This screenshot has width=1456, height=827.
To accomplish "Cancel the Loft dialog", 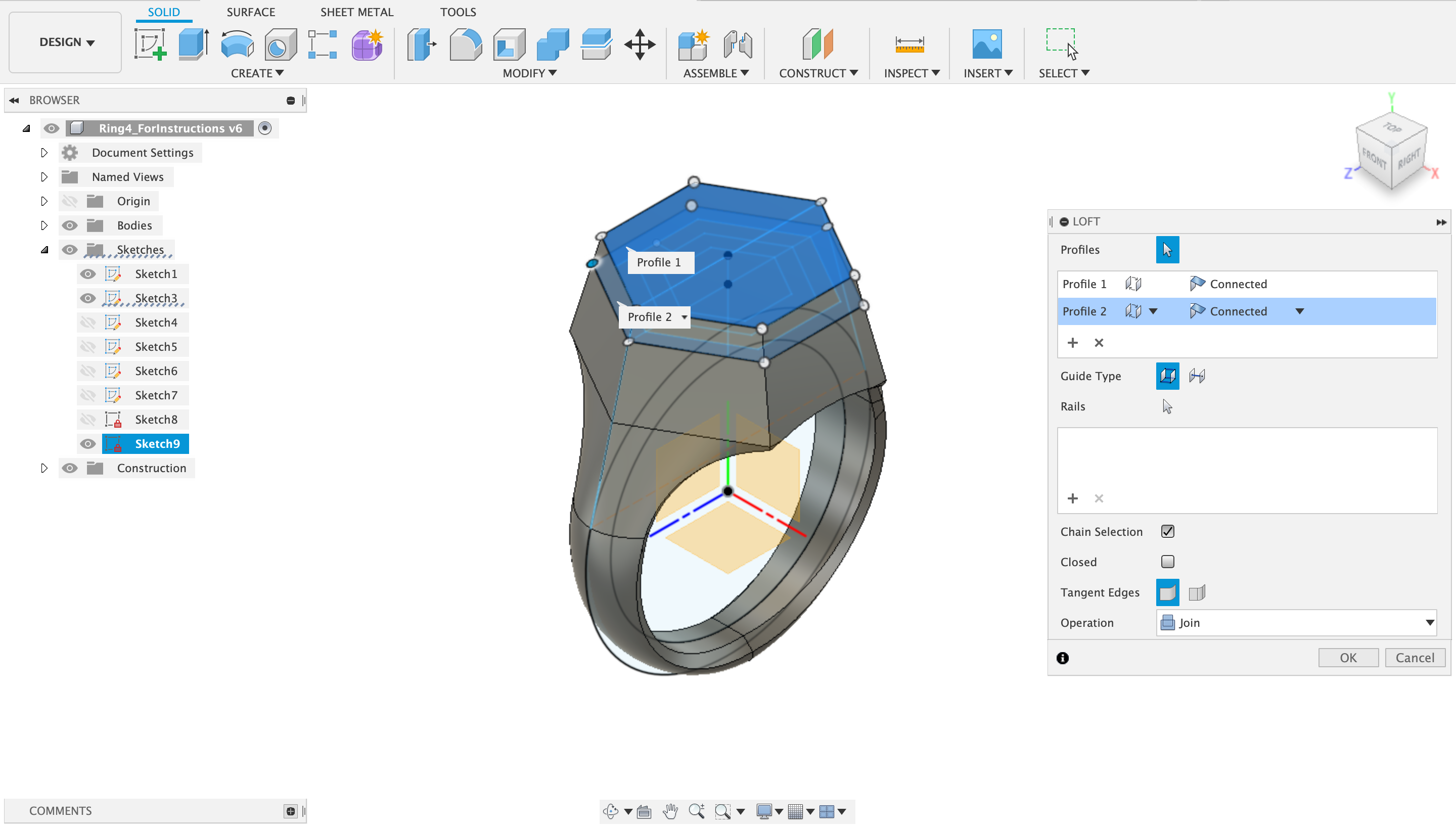I will 1414,658.
